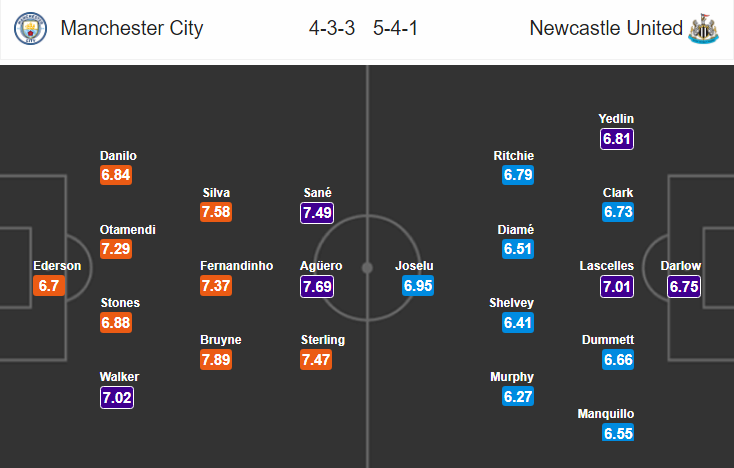Click the Manchester City club crest
The image size is (734, 468).
coord(30,29)
